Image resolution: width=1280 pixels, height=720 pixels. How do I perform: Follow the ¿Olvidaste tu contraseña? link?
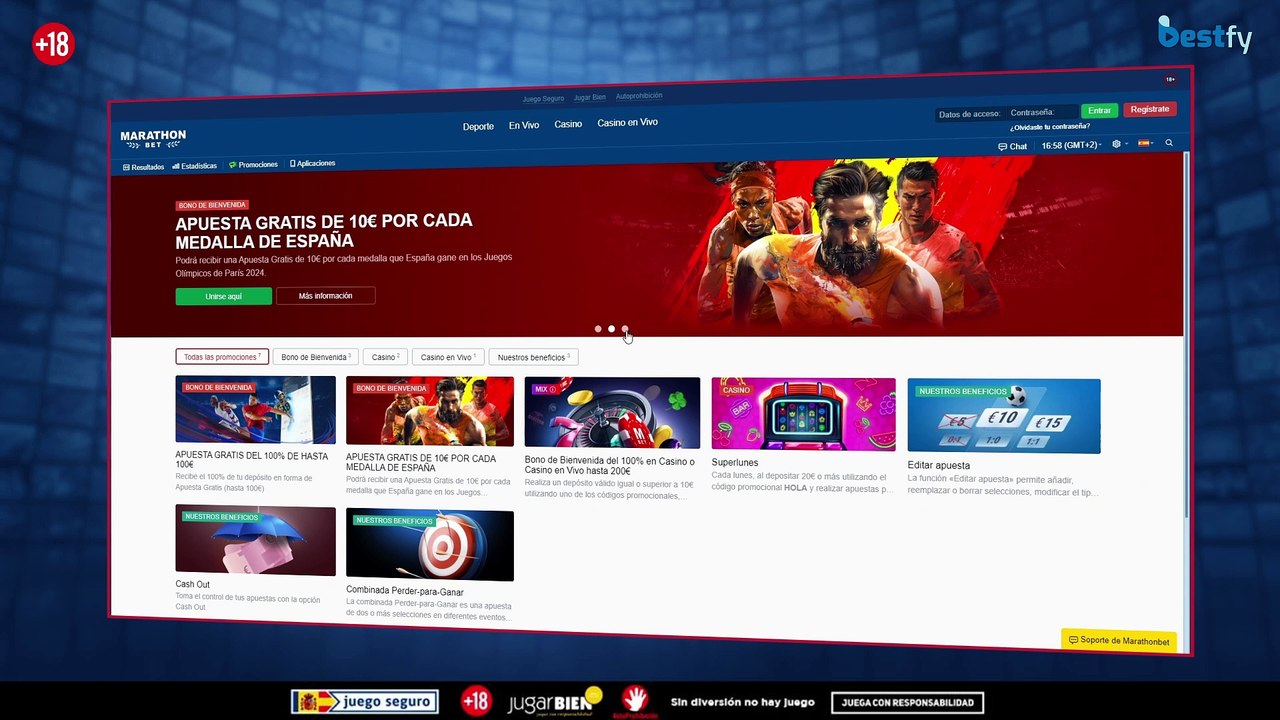1050,127
